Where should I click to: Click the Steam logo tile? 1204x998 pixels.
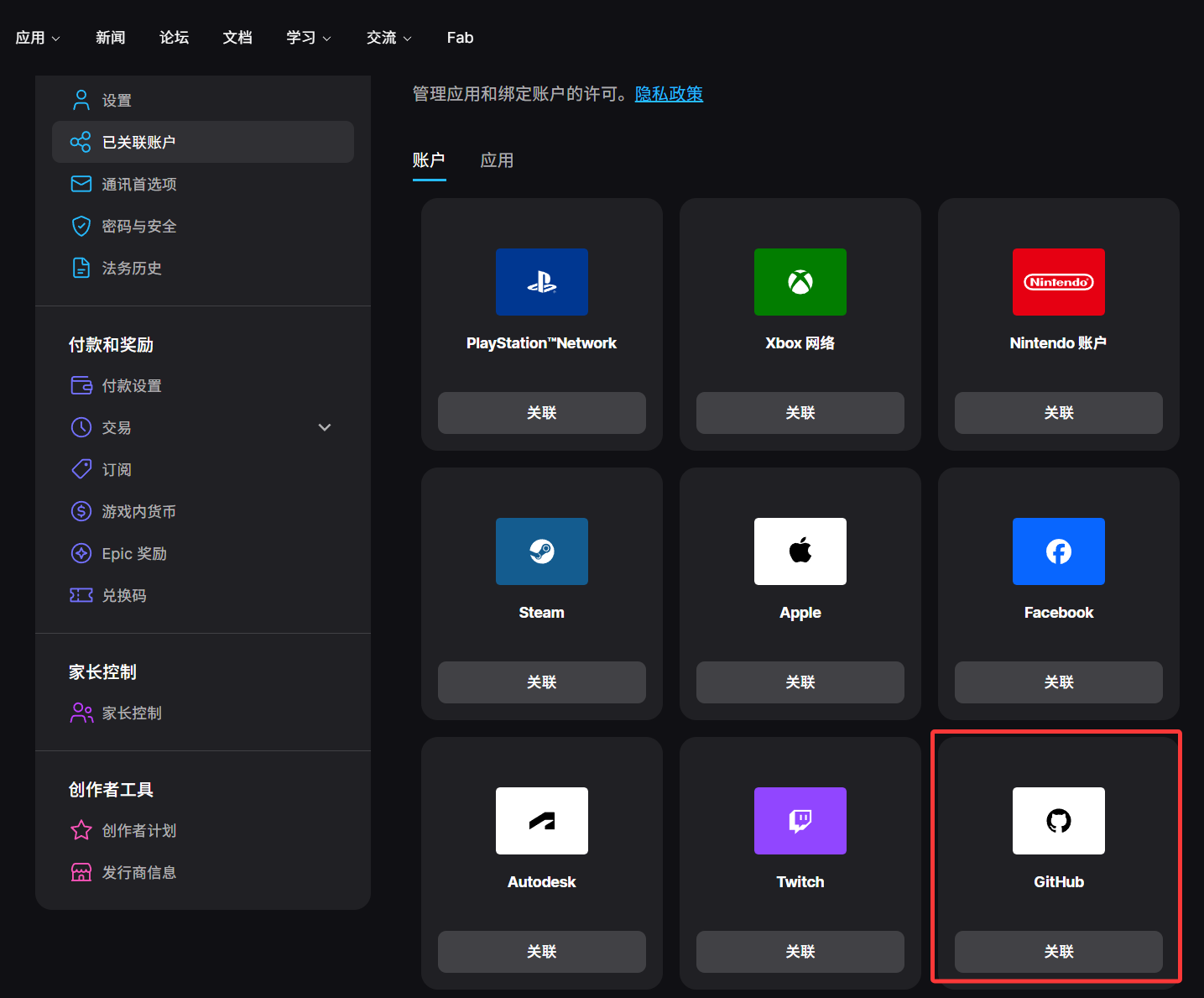point(542,551)
